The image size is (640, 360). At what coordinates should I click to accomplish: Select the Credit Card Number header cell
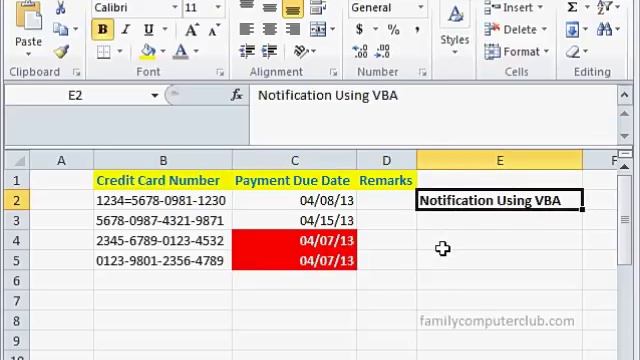click(163, 180)
